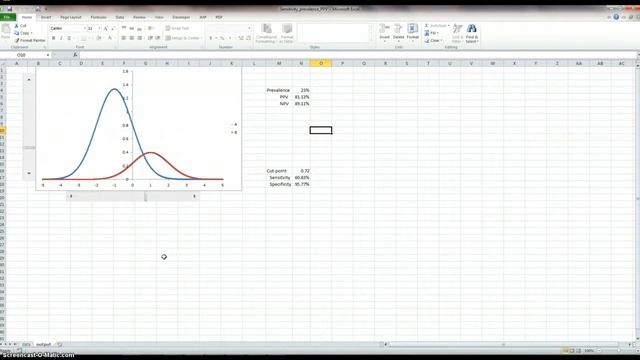Click inside the formula bar

(x=357, y=55)
